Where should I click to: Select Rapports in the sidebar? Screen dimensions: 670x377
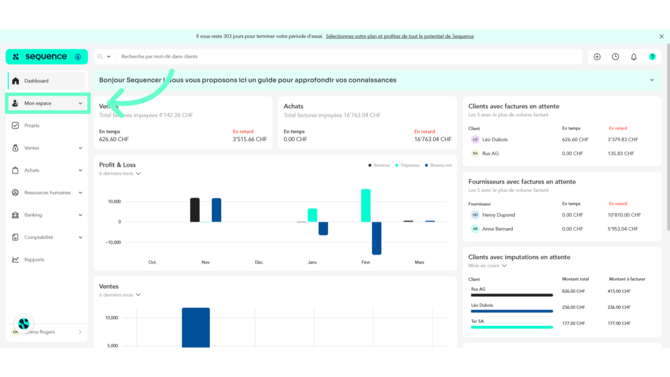(x=47, y=259)
